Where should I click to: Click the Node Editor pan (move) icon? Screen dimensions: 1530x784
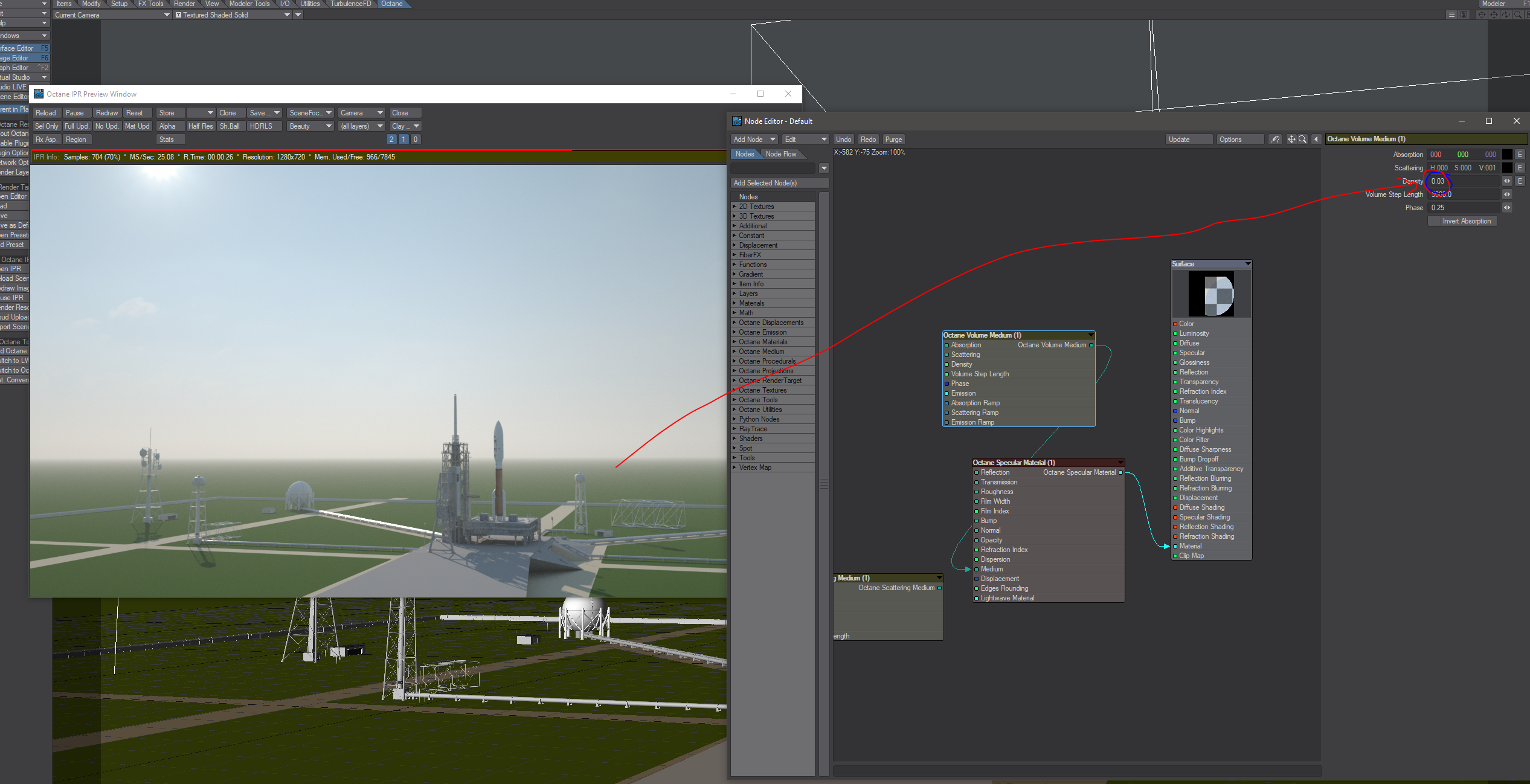(1291, 140)
